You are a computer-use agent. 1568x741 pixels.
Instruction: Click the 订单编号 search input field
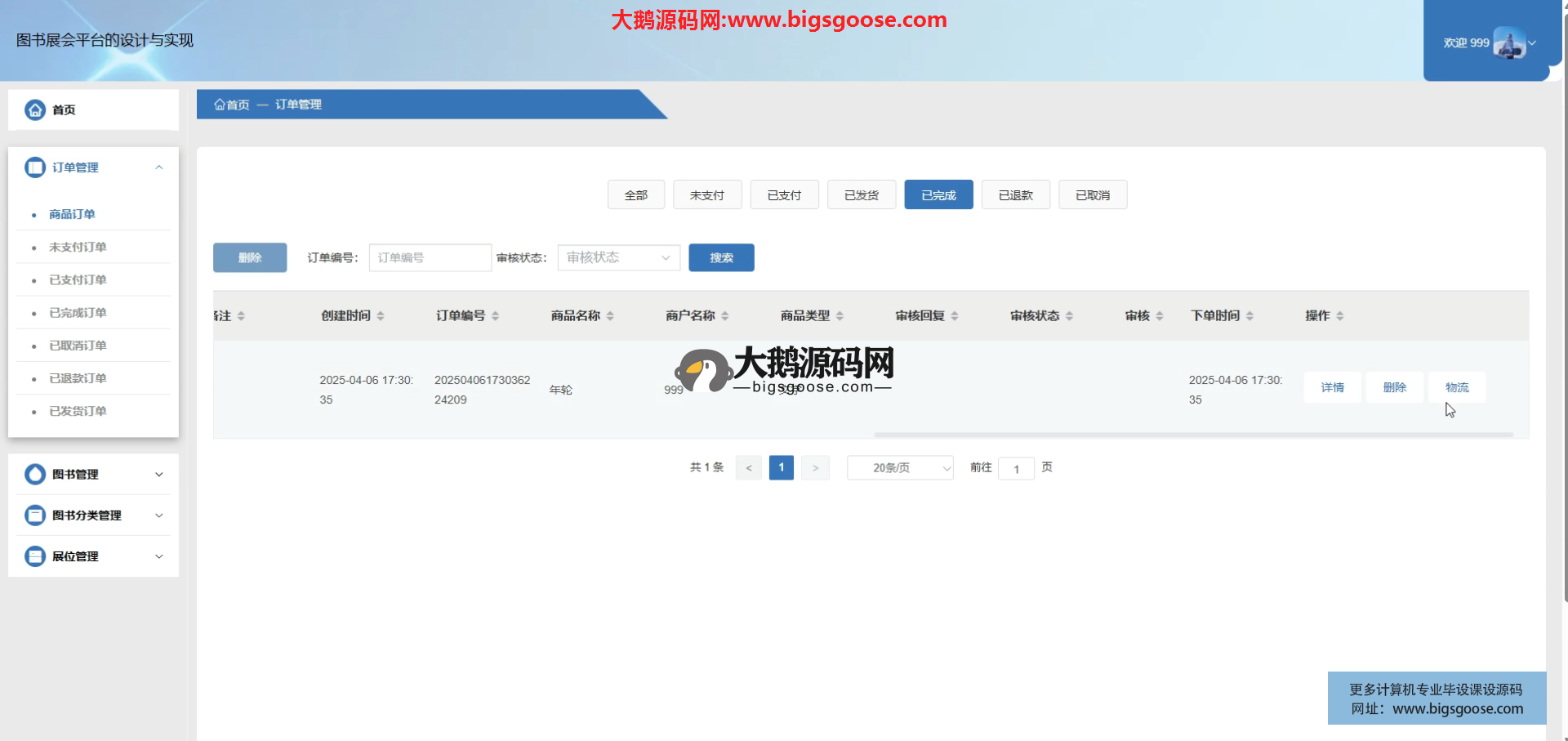pos(430,258)
